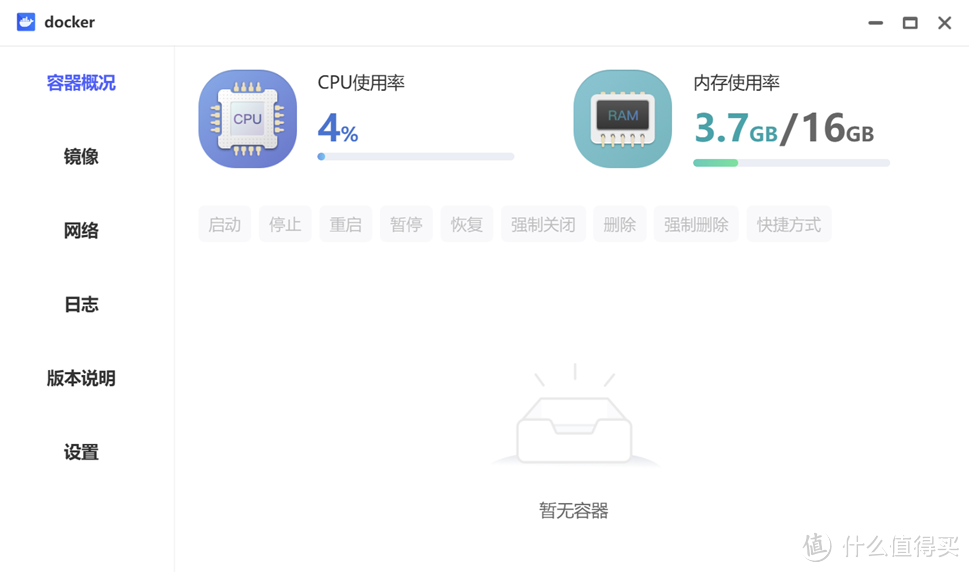Maximize the docker window
Screen dimensions: 969x572
[x=910, y=23]
